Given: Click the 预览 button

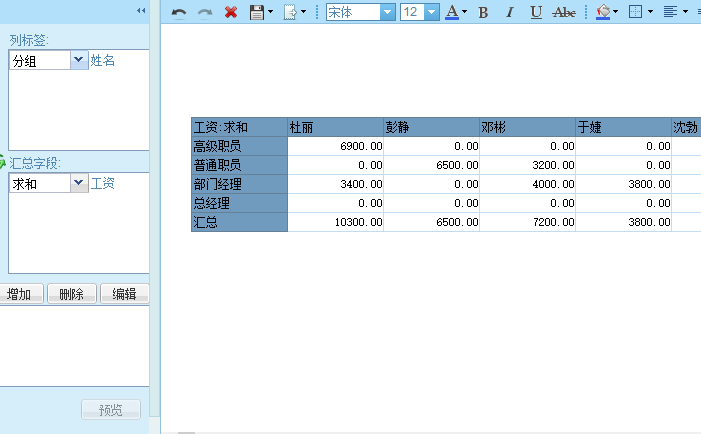Looking at the screenshot, I should coord(111,409).
